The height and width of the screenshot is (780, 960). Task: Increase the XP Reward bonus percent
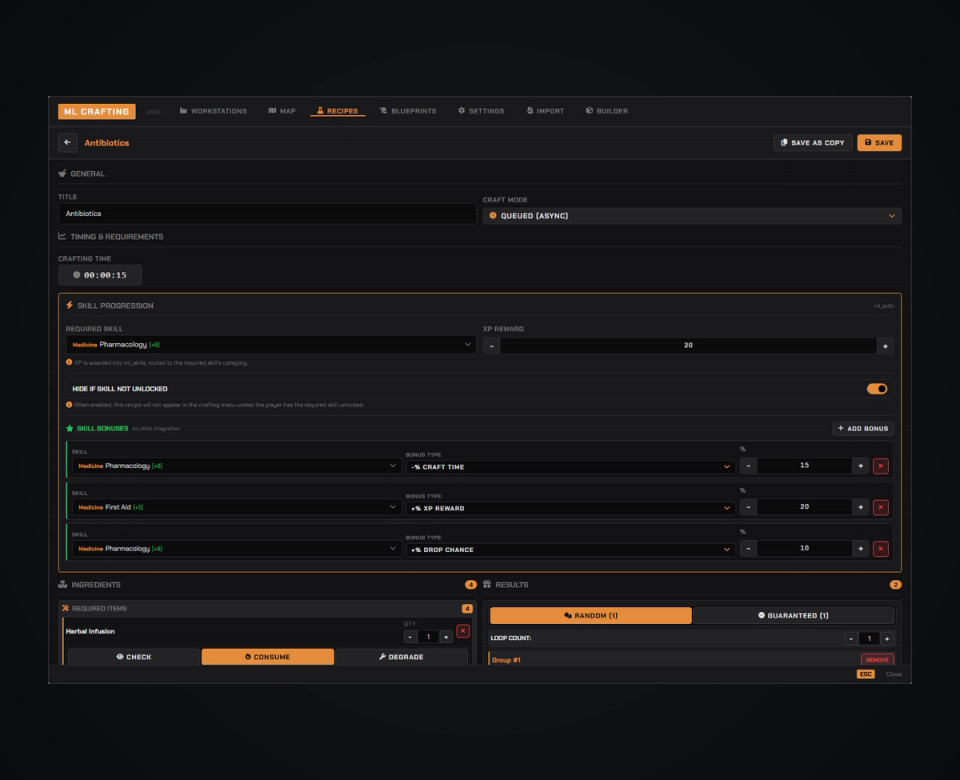tap(860, 507)
